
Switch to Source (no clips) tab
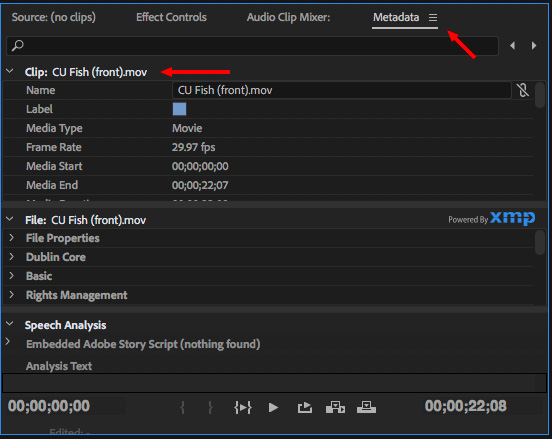click(54, 17)
